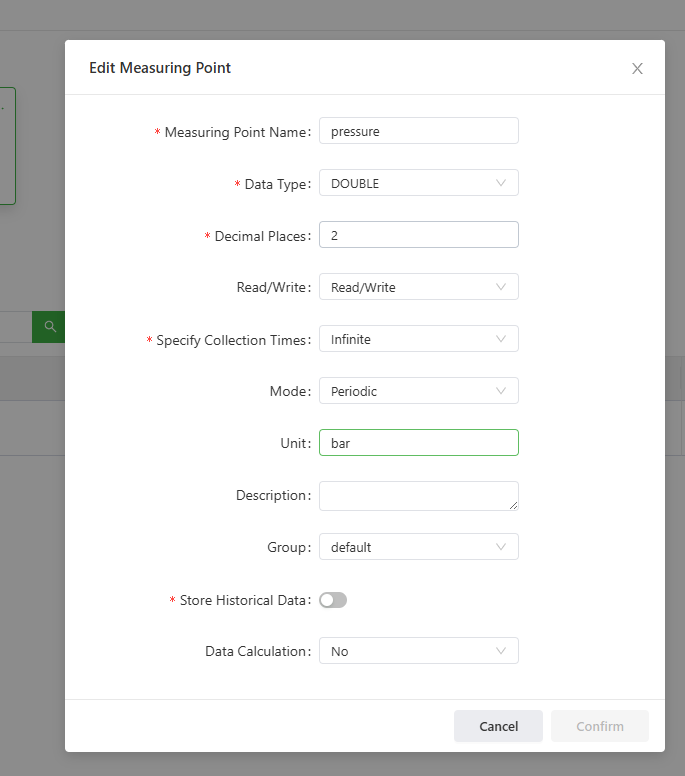
Task: Click the Data Calculation label
Action: point(258,651)
